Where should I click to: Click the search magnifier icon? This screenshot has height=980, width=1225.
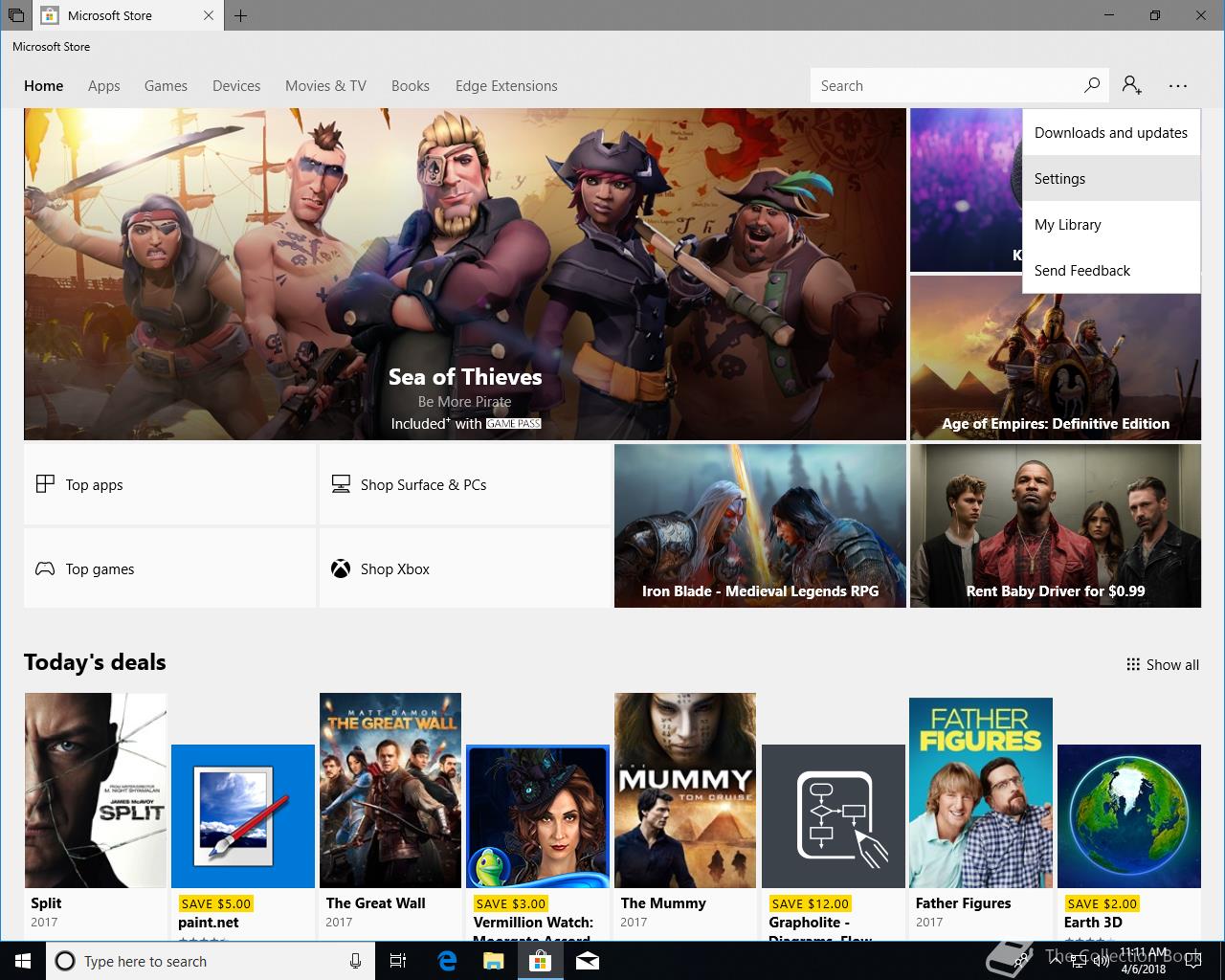(1092, 85)
